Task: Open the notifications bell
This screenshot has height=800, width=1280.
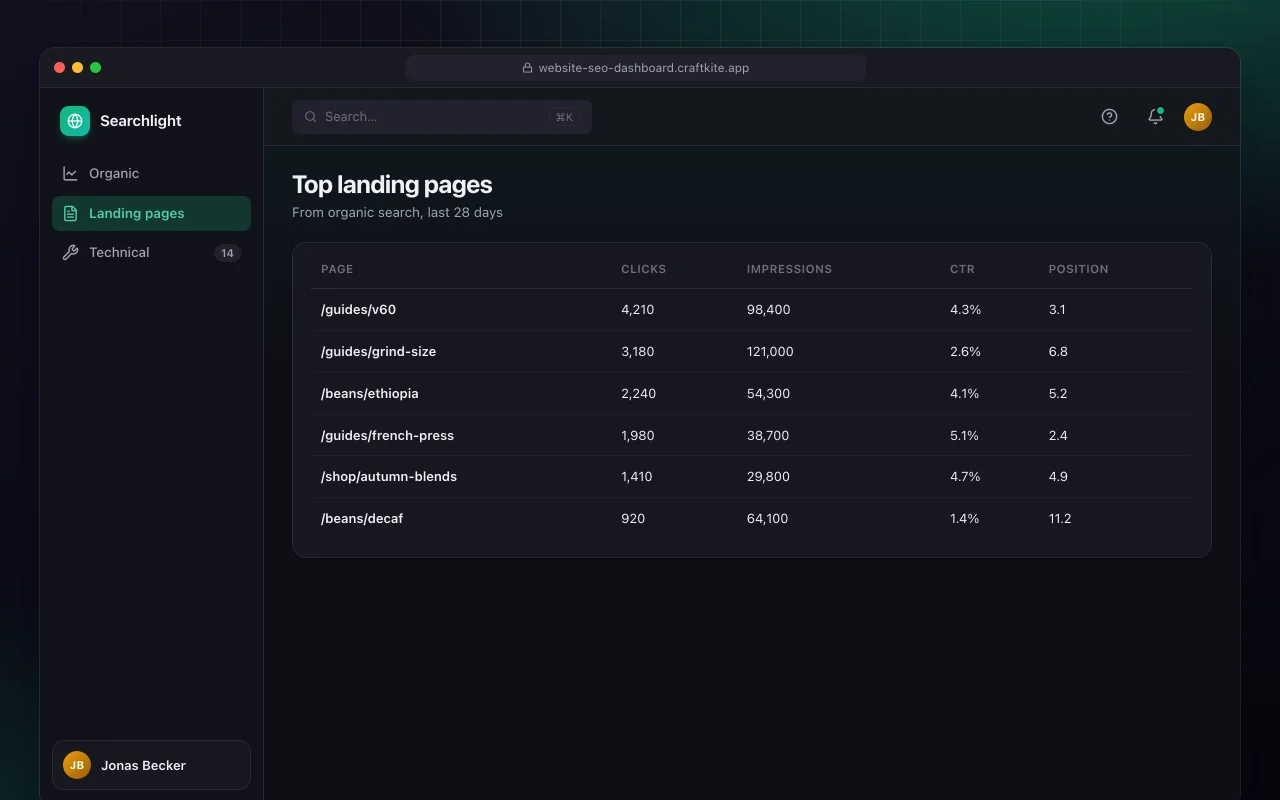Action: (x=1155, y=116)
